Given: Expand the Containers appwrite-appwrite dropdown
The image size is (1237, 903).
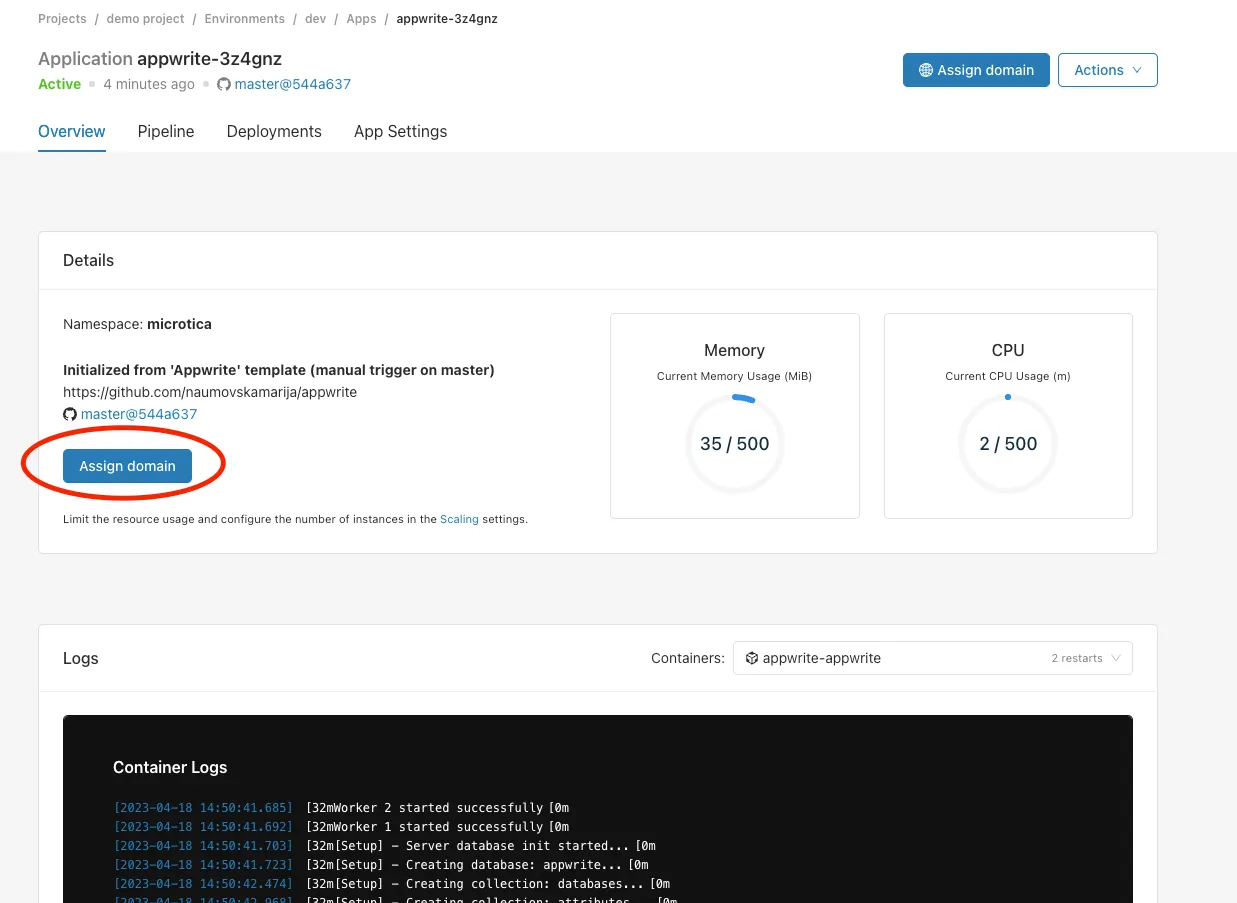Looking at the screenshot, I should [x=933, y=658].
